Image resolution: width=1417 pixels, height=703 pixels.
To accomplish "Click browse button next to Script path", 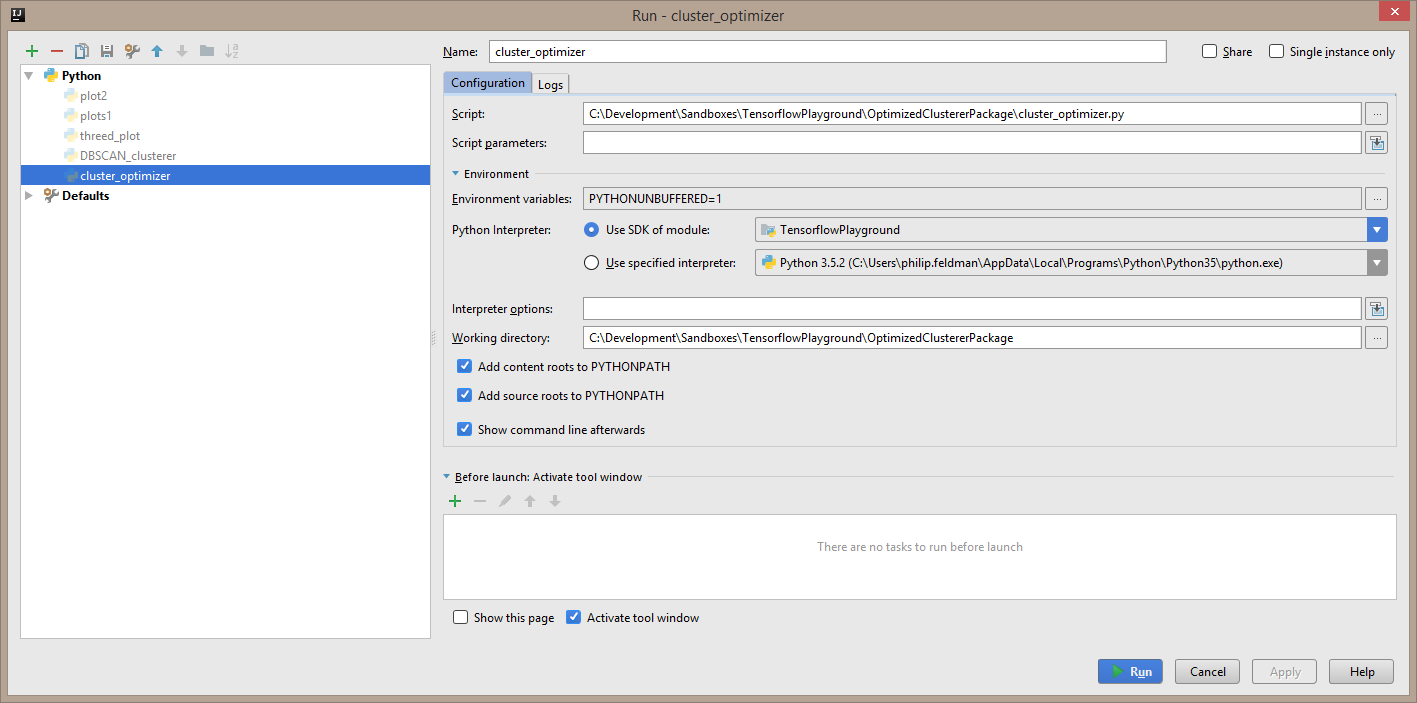I will pos(1377,114).
